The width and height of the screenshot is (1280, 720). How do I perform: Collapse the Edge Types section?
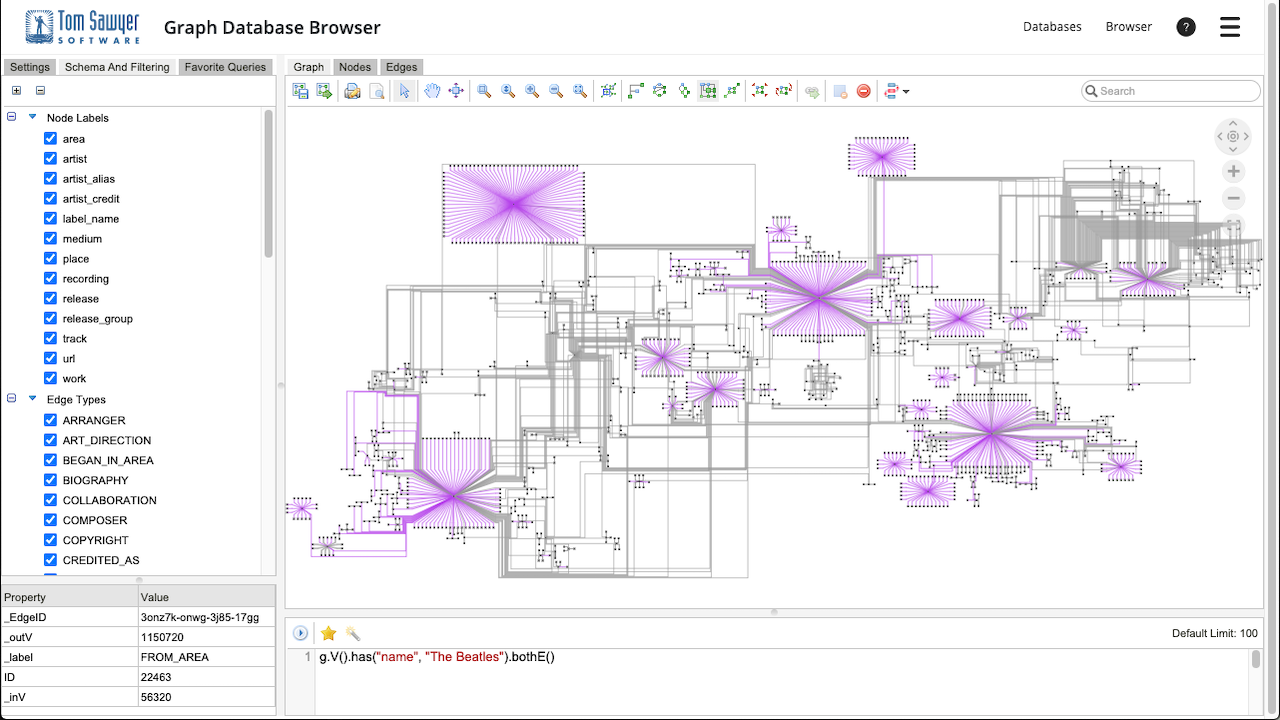click(x=10, y=399)
